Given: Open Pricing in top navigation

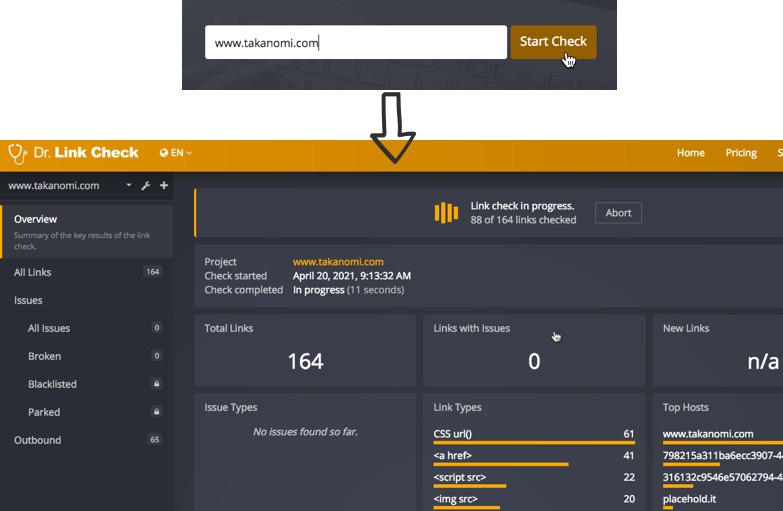Looking at the screenshot, I should click(741, 153).
